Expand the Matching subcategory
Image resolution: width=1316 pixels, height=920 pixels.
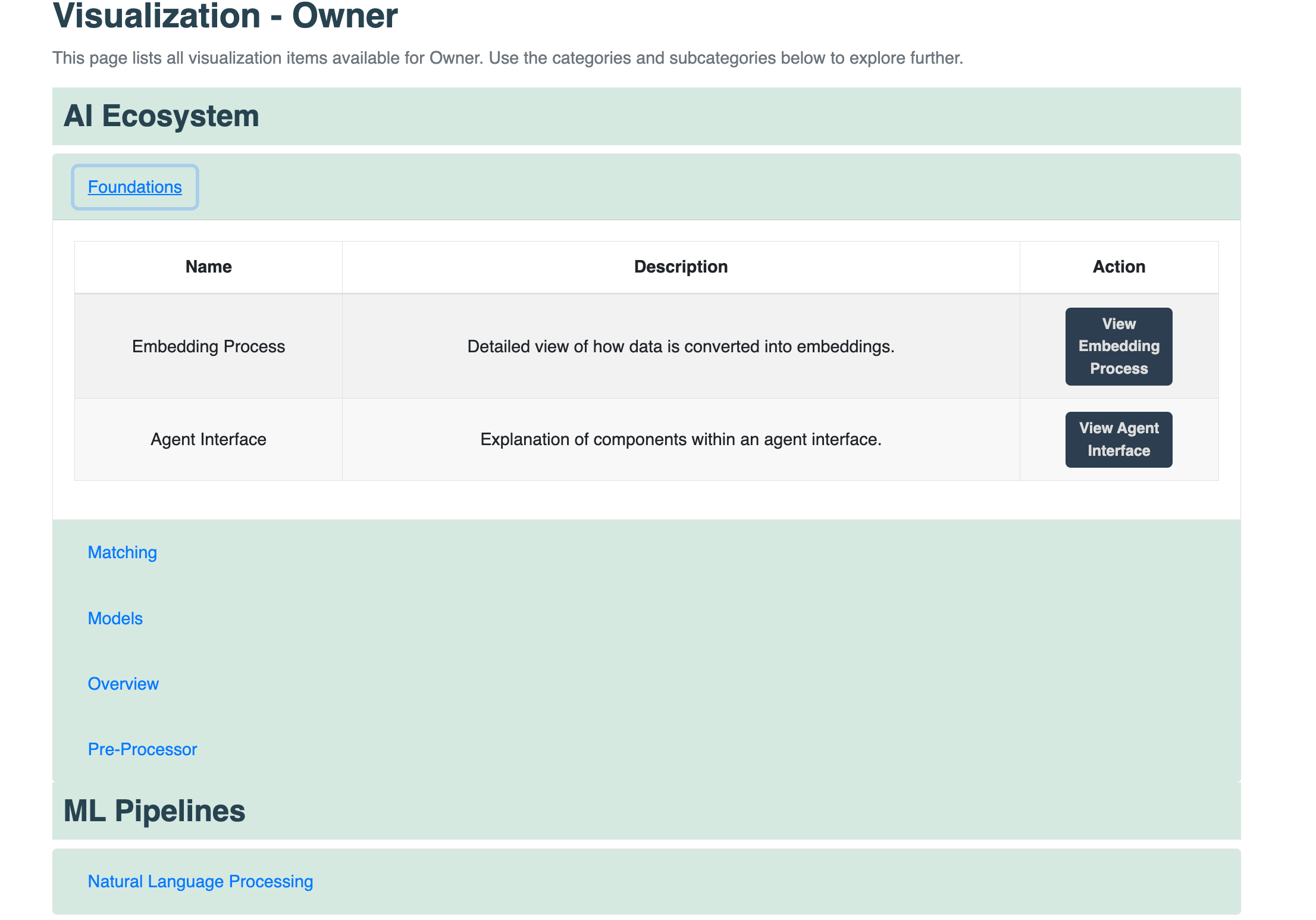pyautogui.click(x=122, y=552)
